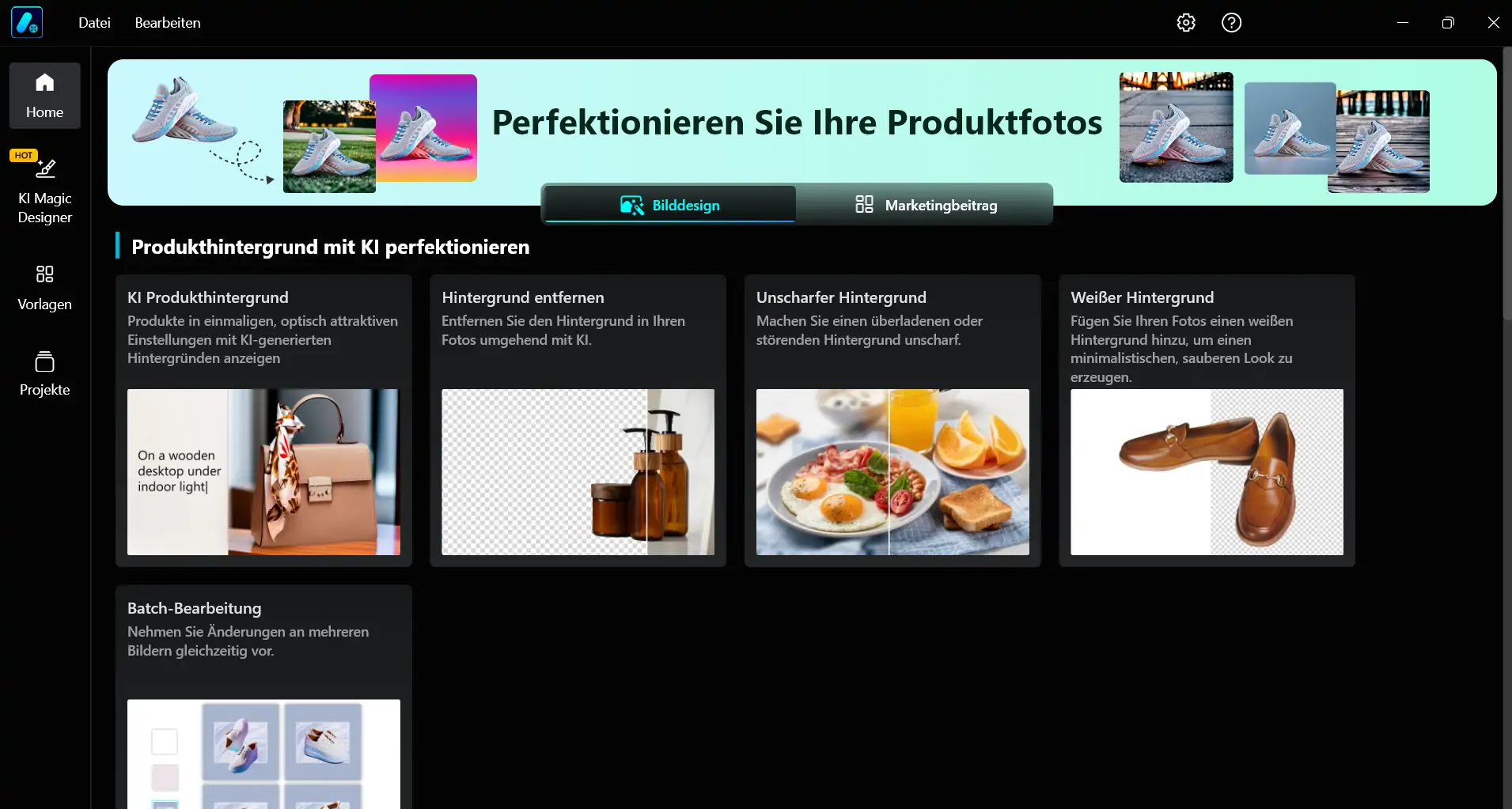Minimize the application window
The height and width of the screenshot is (809, 1512).
click(1402, 23)
